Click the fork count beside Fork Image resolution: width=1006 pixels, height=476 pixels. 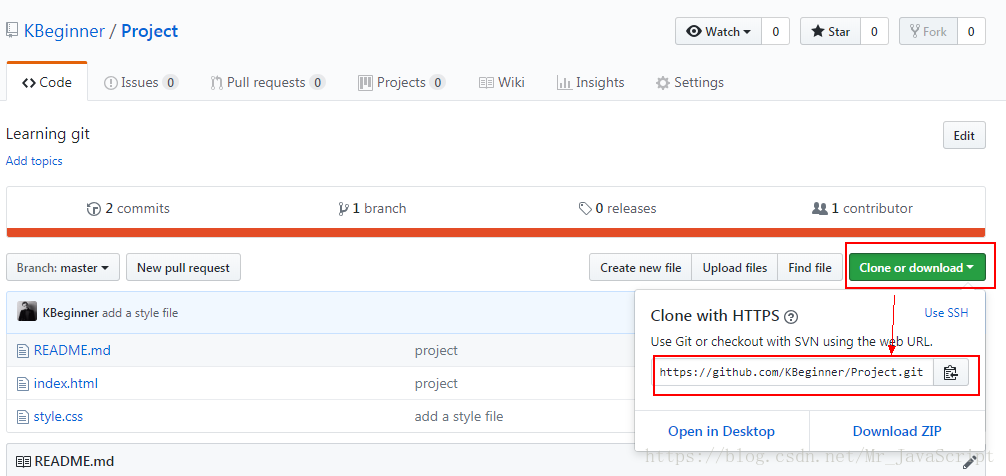click(x=971, y=31)
